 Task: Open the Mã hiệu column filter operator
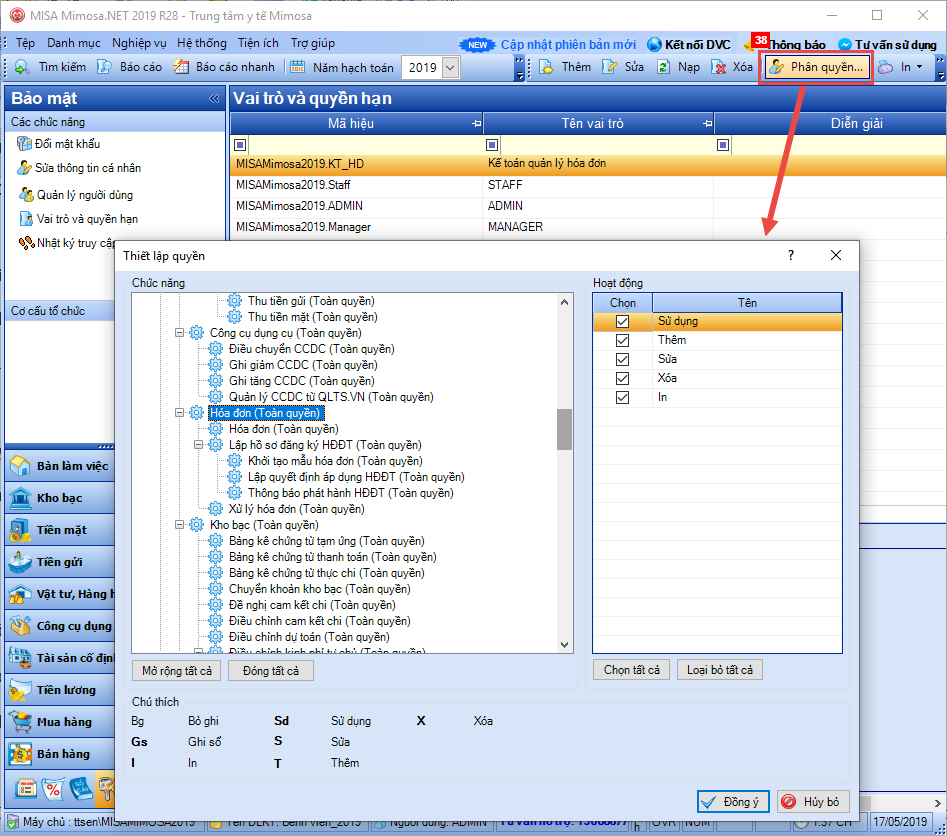(240, 144)
